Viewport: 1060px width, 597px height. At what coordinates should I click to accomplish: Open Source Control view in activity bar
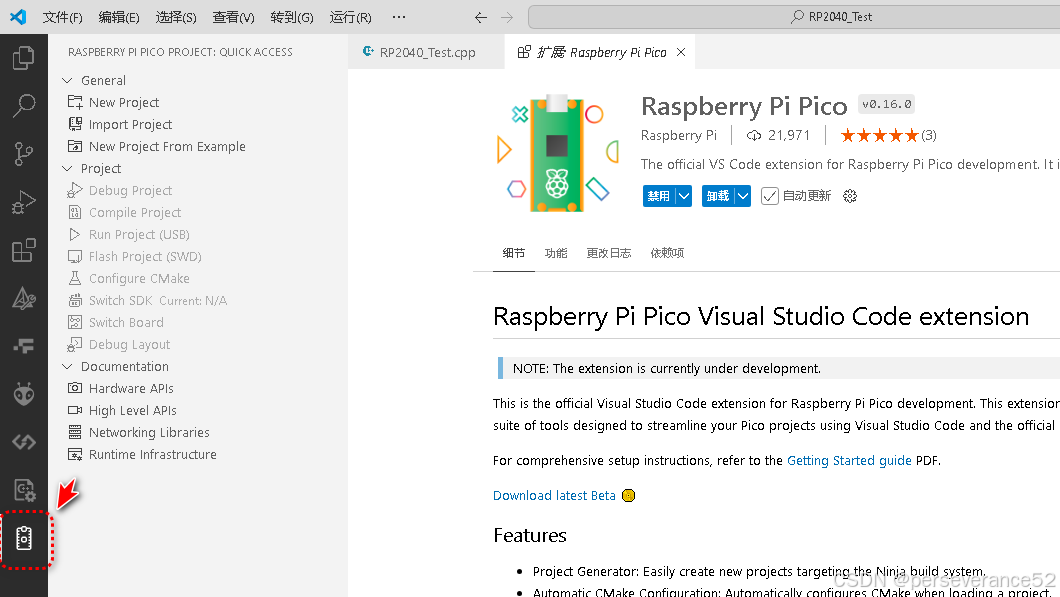point(24,154)
